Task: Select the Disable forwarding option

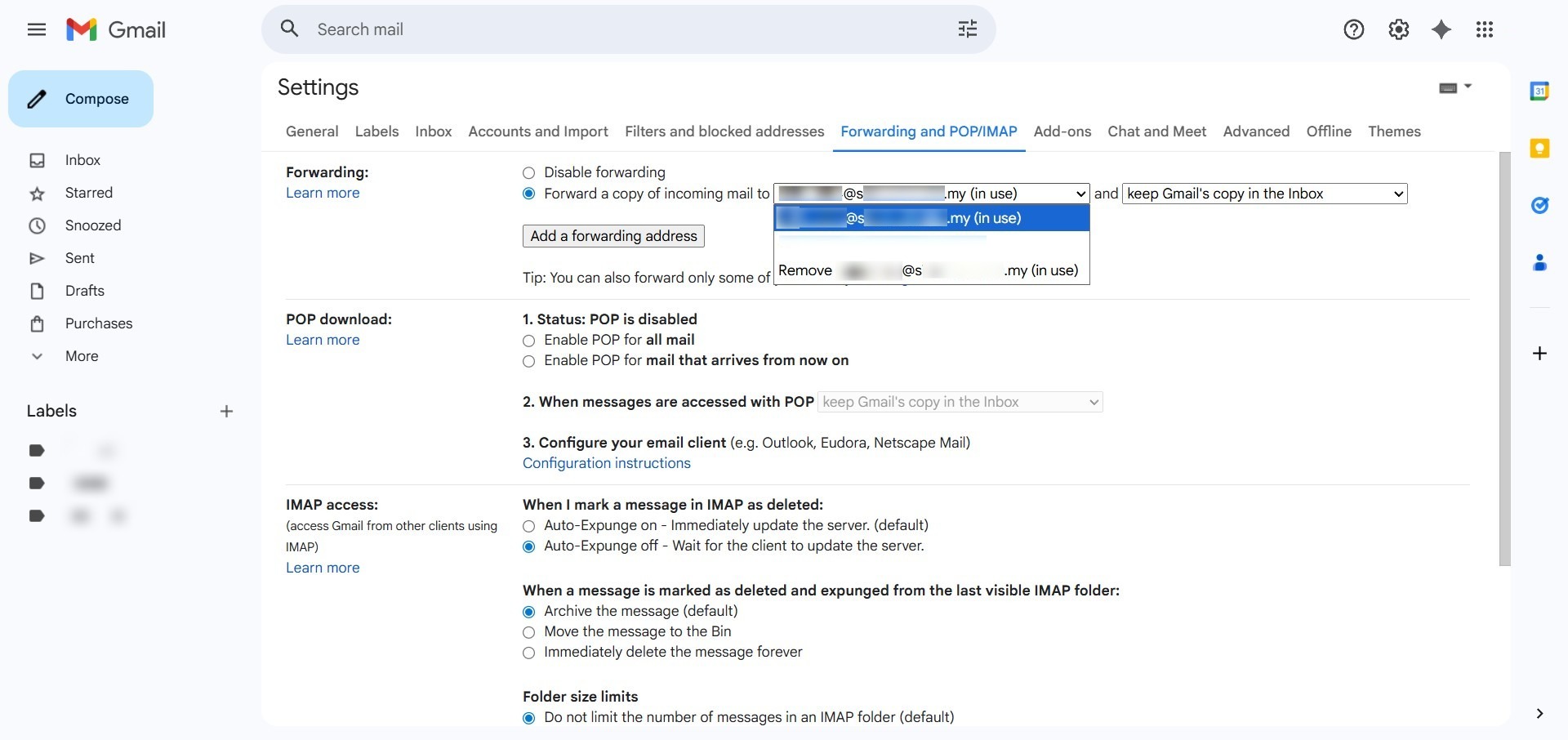Action: pos(528,173)
